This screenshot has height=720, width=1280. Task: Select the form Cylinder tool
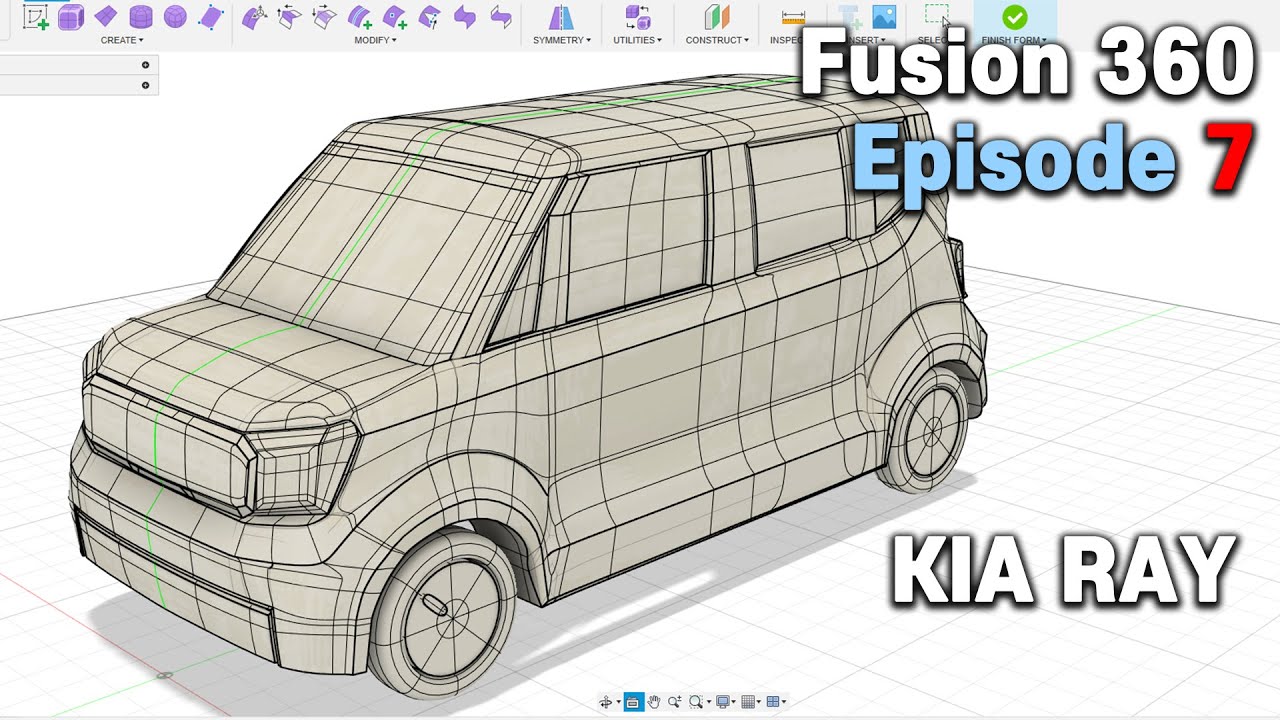coord(140,16)
